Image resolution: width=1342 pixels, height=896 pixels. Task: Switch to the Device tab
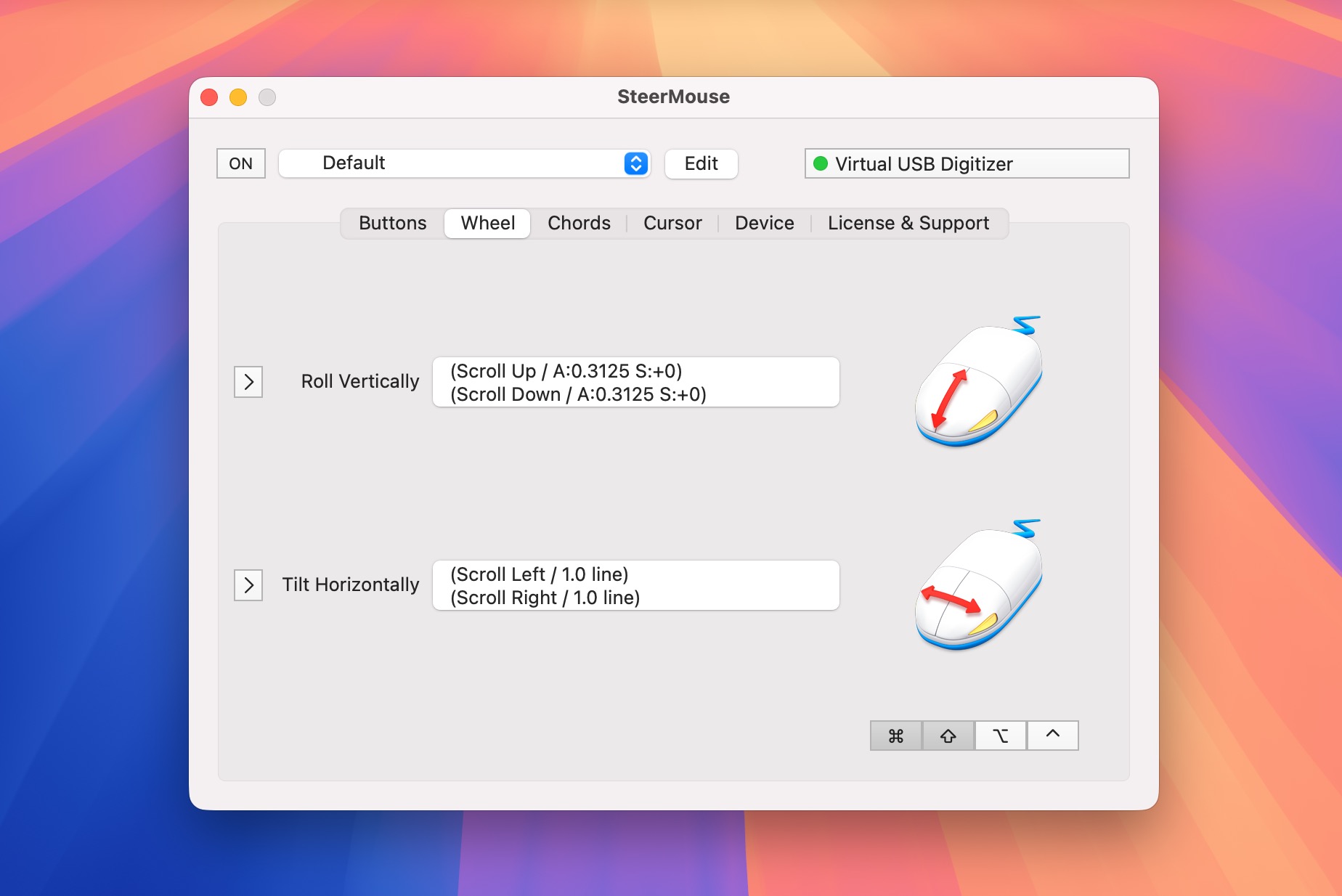(x=765, y=223)
